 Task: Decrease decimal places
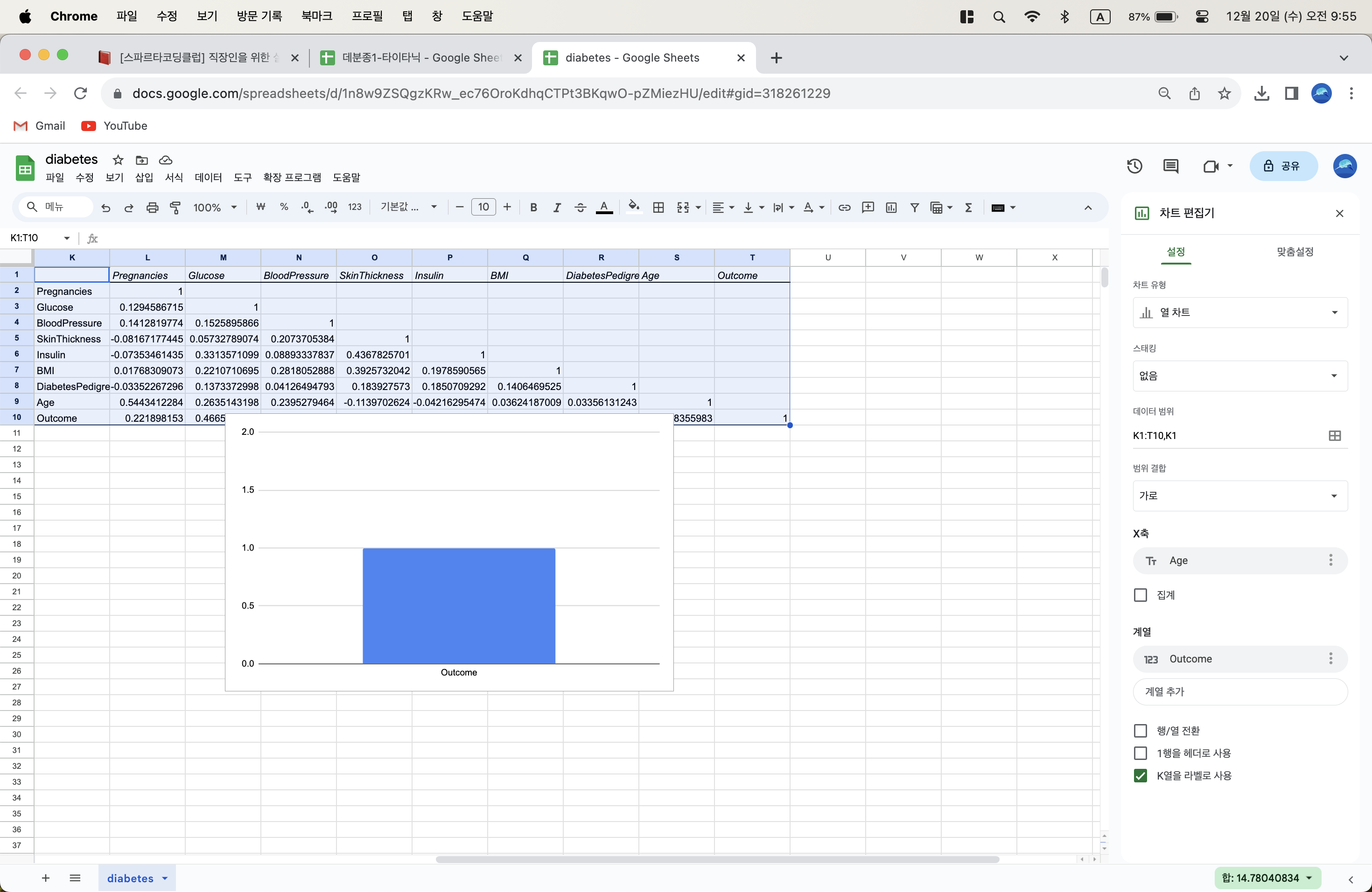[307, 208]
